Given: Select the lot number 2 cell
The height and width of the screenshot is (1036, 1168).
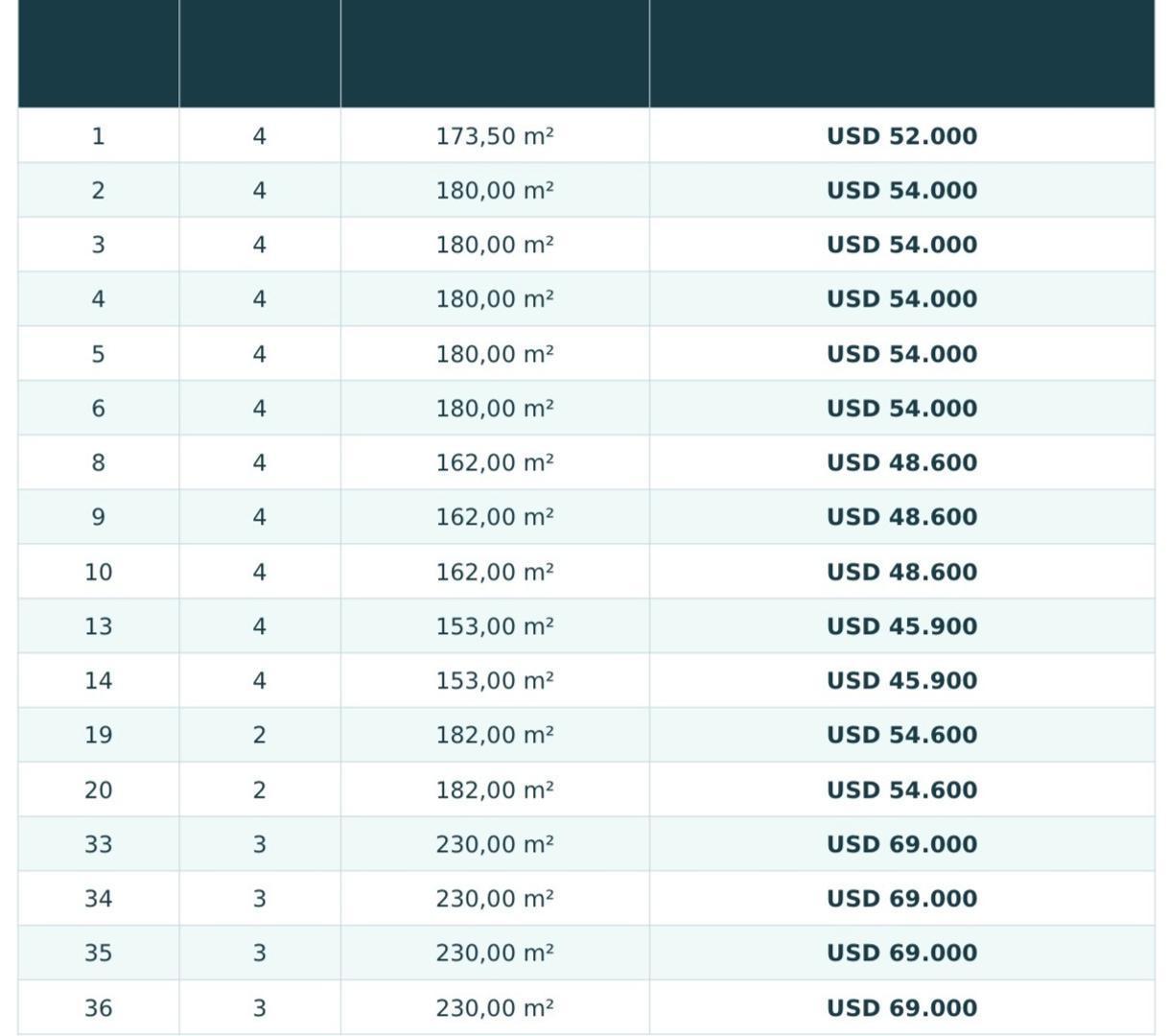Looking at the screenshot, I should click(x=98, y=191).
